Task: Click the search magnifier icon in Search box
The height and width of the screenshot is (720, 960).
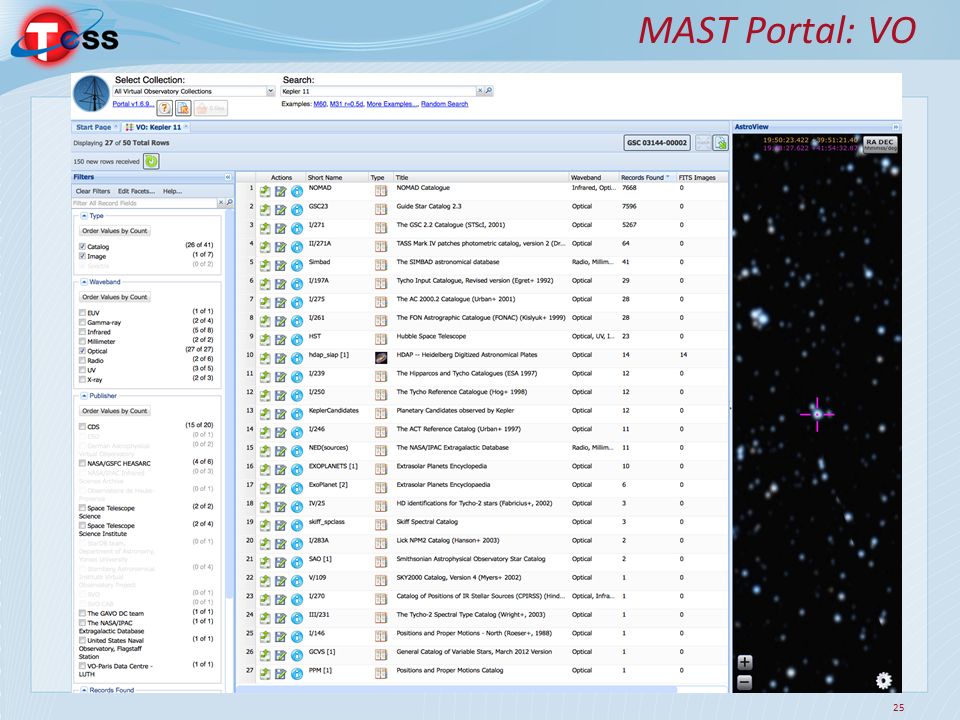Action: pyautogui.click(x=489, y=91)
